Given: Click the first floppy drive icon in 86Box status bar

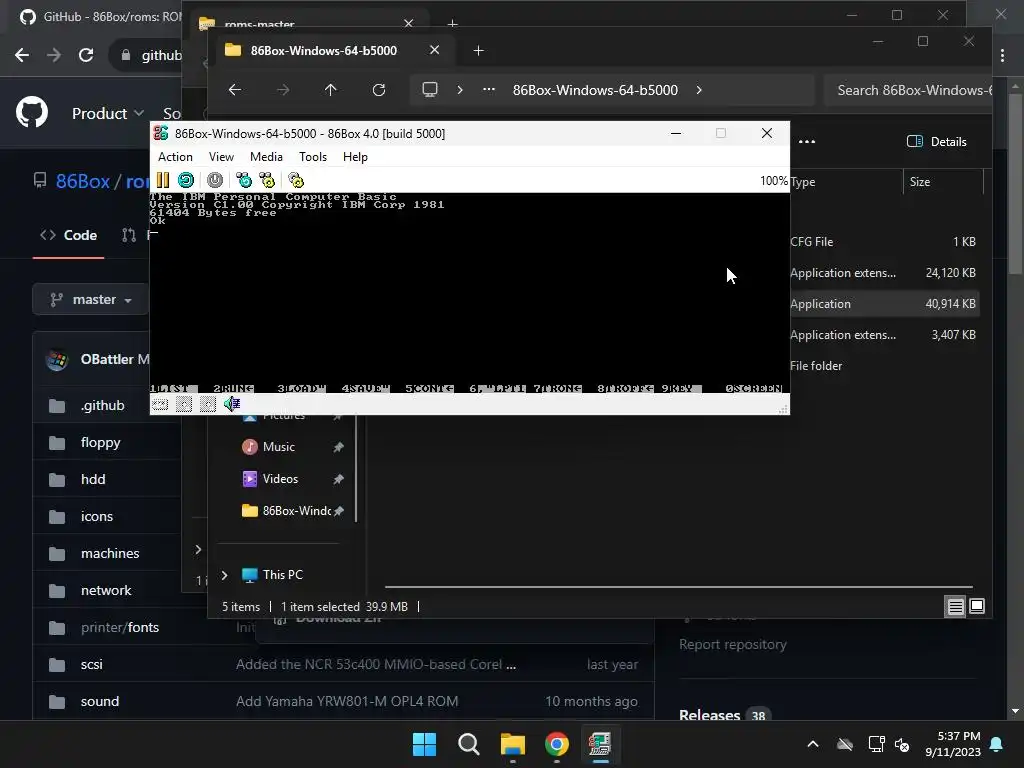Looking at the screenshot, I should 184,404.
